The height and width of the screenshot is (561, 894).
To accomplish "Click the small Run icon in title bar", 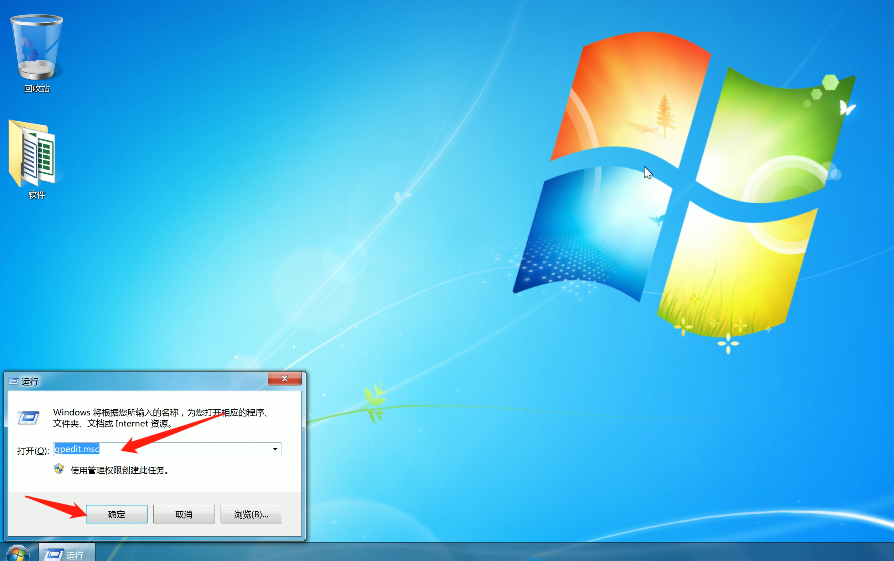I will point(14,381).
